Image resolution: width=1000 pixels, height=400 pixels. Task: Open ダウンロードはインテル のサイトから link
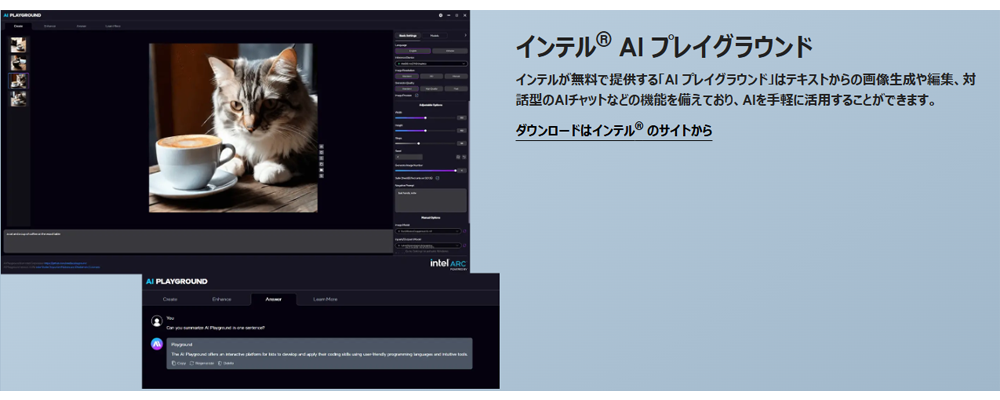click(614, 131)
